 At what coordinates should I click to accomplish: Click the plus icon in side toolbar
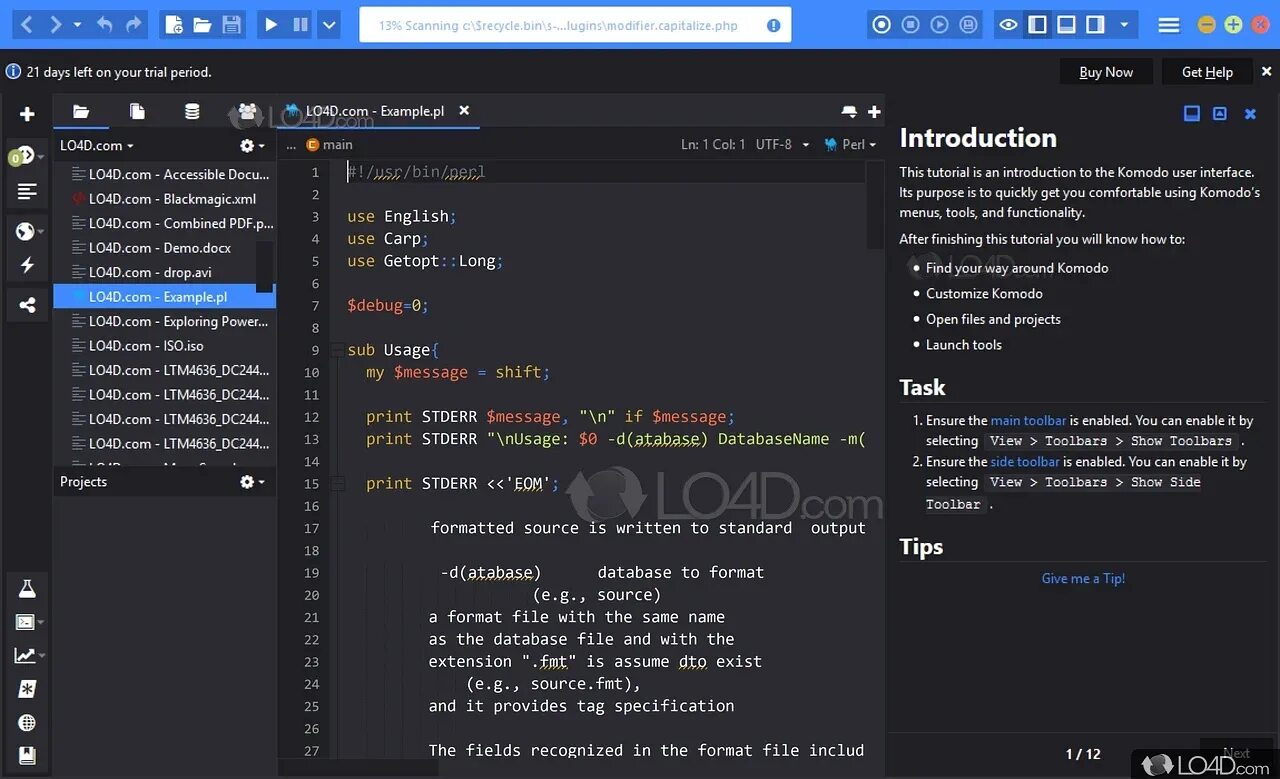tap(27, 114)
